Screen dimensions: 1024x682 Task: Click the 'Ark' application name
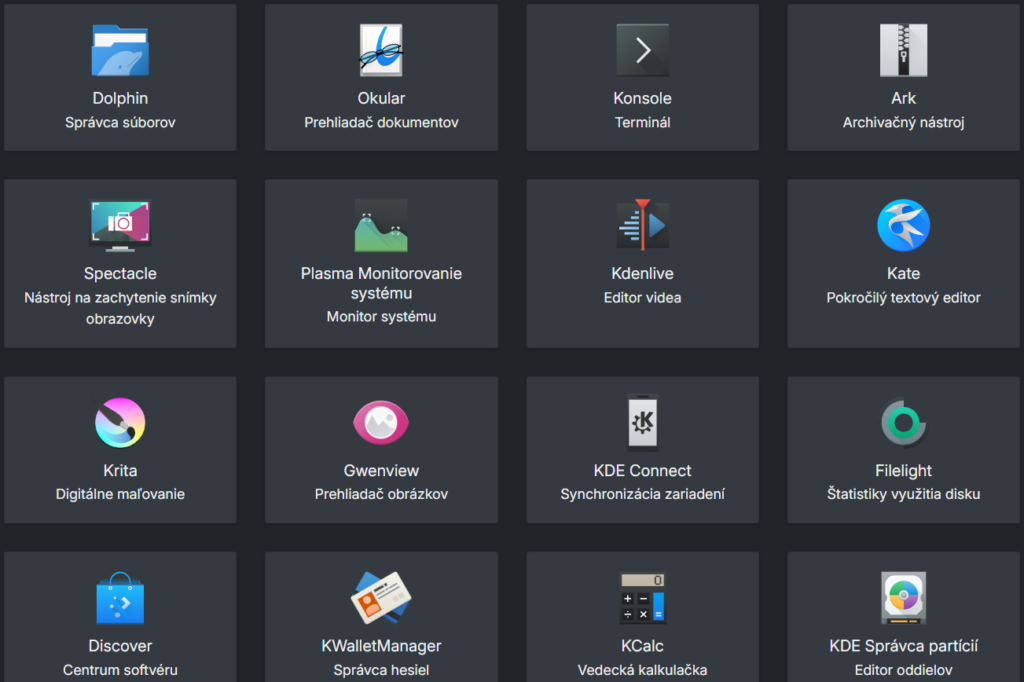tap(904, 98)
